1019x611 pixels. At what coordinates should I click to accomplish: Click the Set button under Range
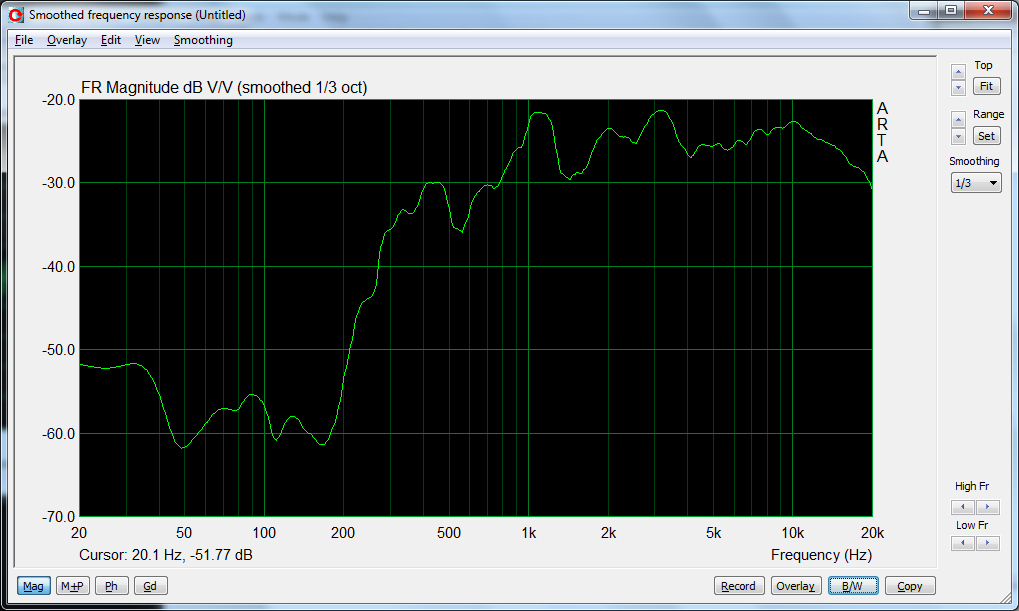986,136
